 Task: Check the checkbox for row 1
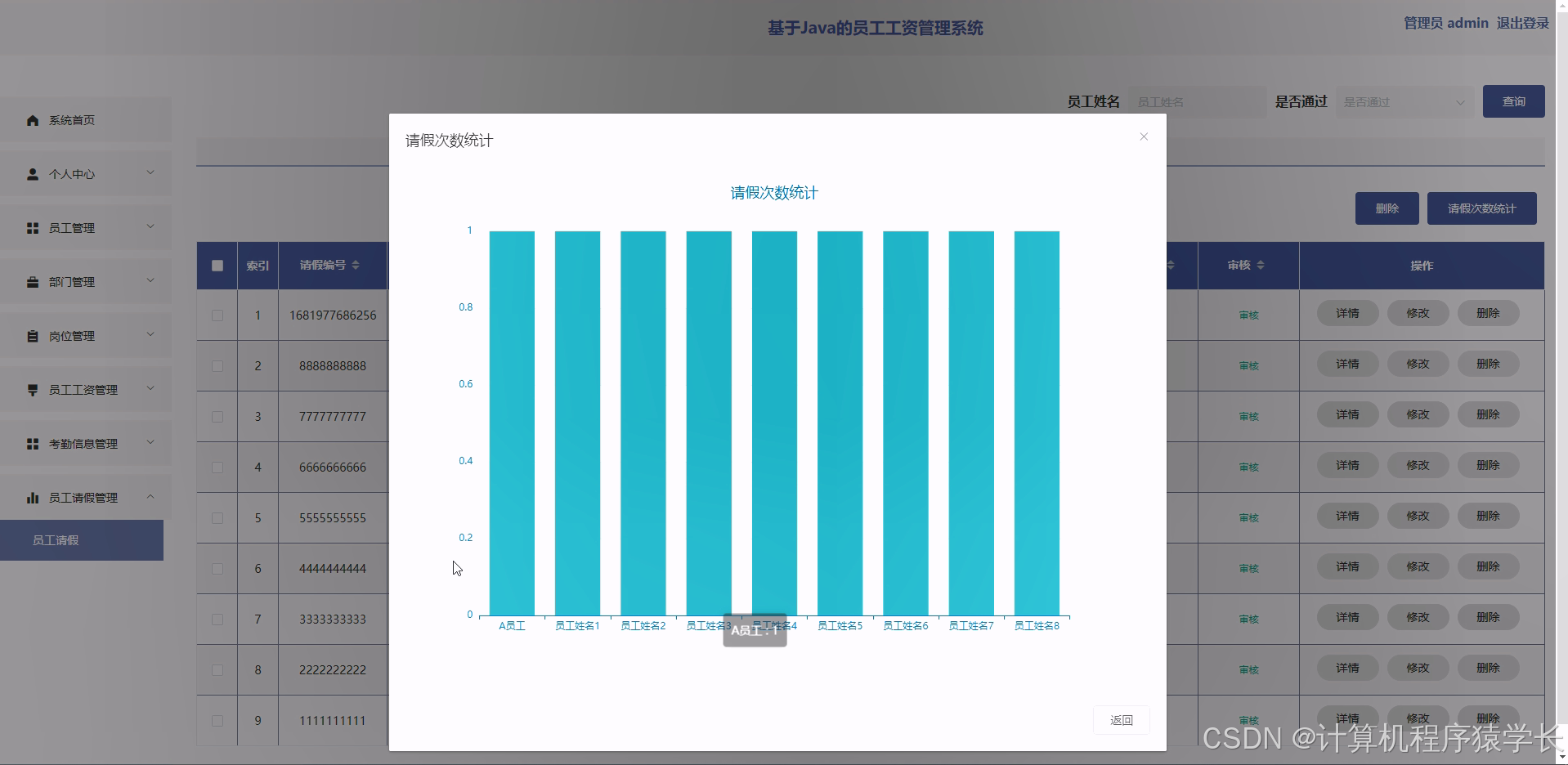coord(216,315)
